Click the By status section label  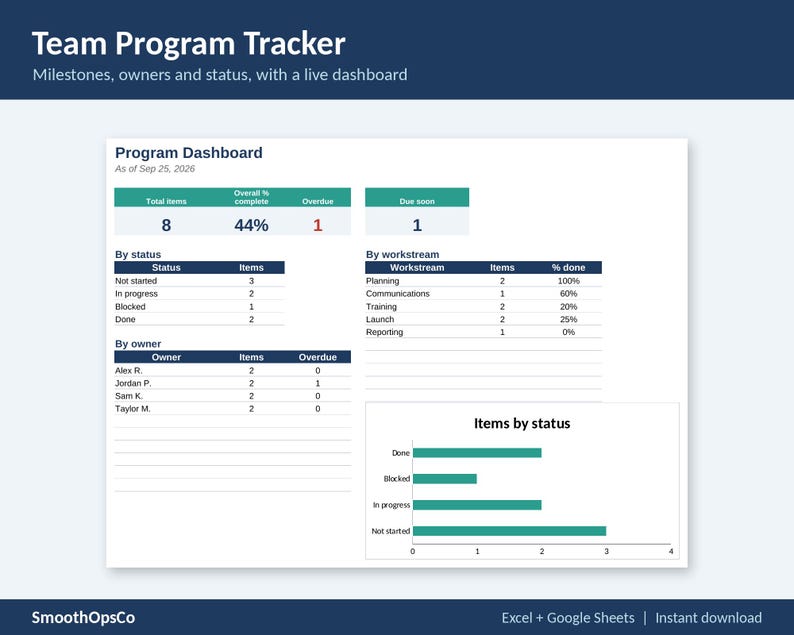pos(138,254)
